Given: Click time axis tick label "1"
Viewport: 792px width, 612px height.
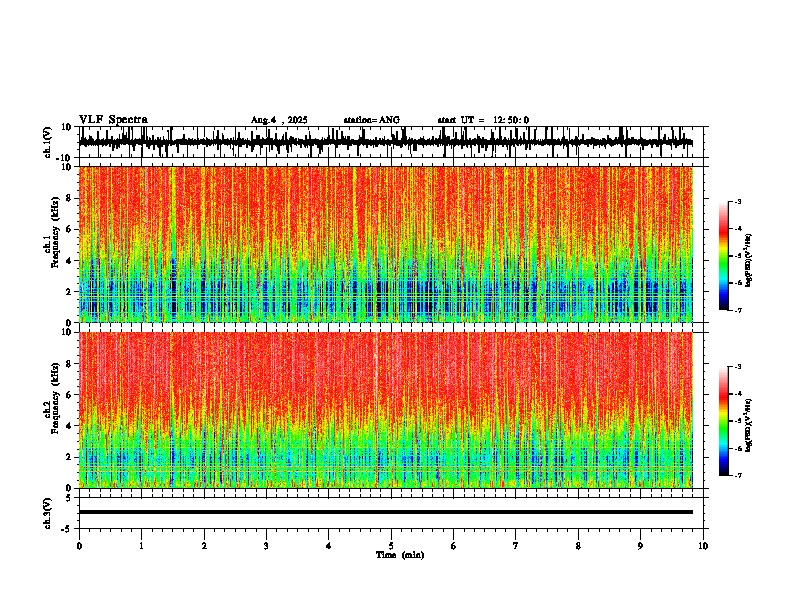Looking at the screenshot, I should (141, 546).
